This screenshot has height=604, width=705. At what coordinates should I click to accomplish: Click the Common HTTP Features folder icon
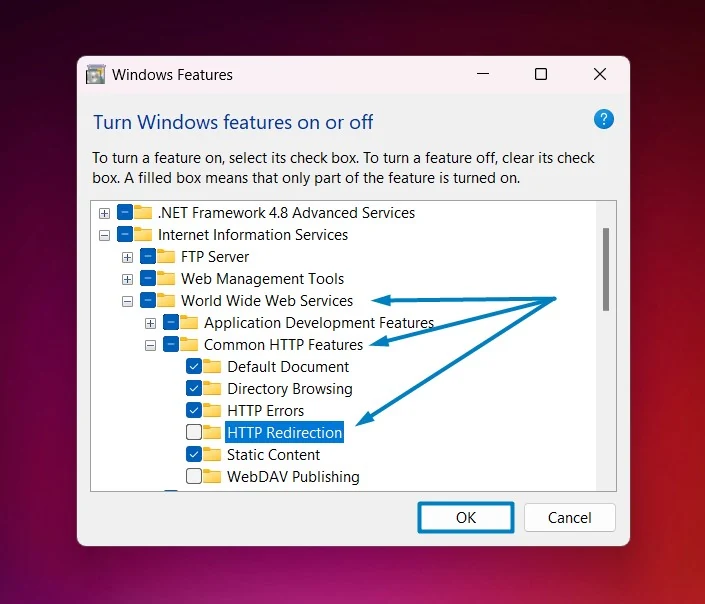tap(189, 344)
